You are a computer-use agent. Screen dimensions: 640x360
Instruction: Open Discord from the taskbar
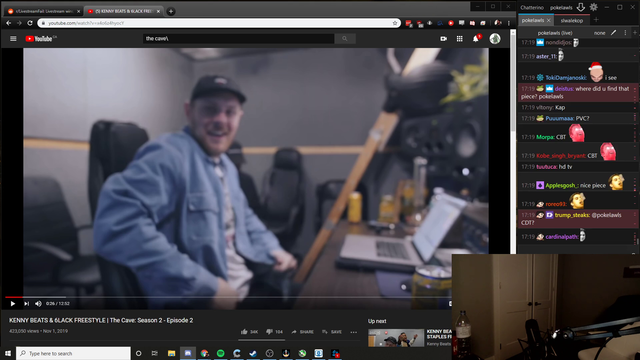188,353
